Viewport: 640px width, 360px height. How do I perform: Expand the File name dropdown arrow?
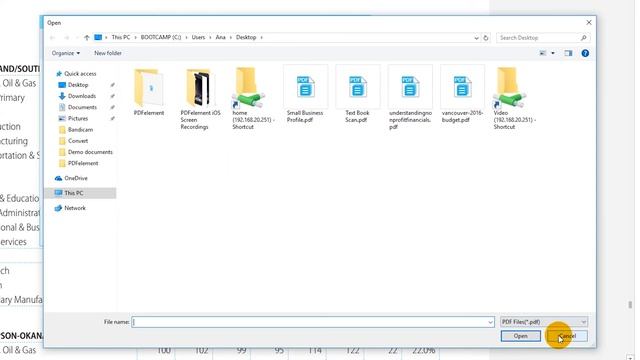490,322
